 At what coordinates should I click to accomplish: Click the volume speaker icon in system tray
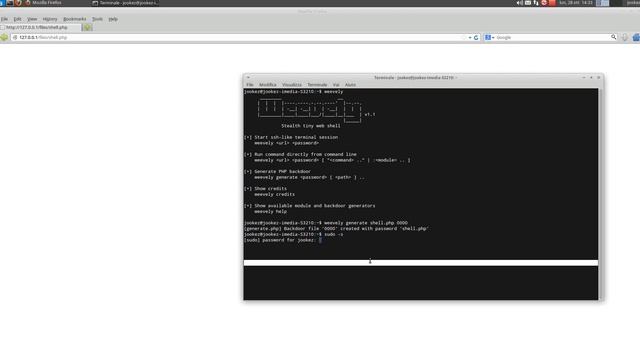pos(520,3)
